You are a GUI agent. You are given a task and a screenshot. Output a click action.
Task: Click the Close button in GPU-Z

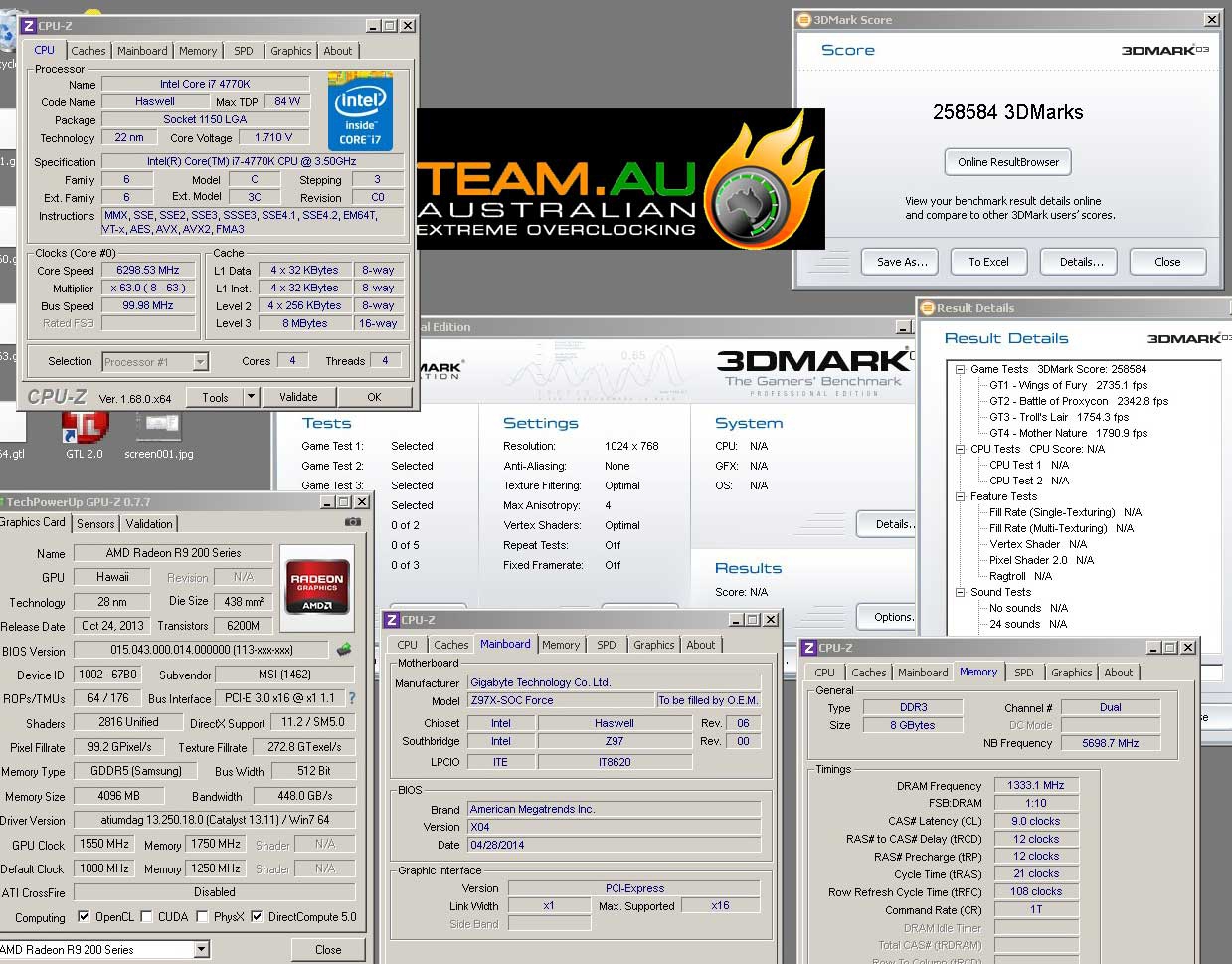click(x=328, y=950)
